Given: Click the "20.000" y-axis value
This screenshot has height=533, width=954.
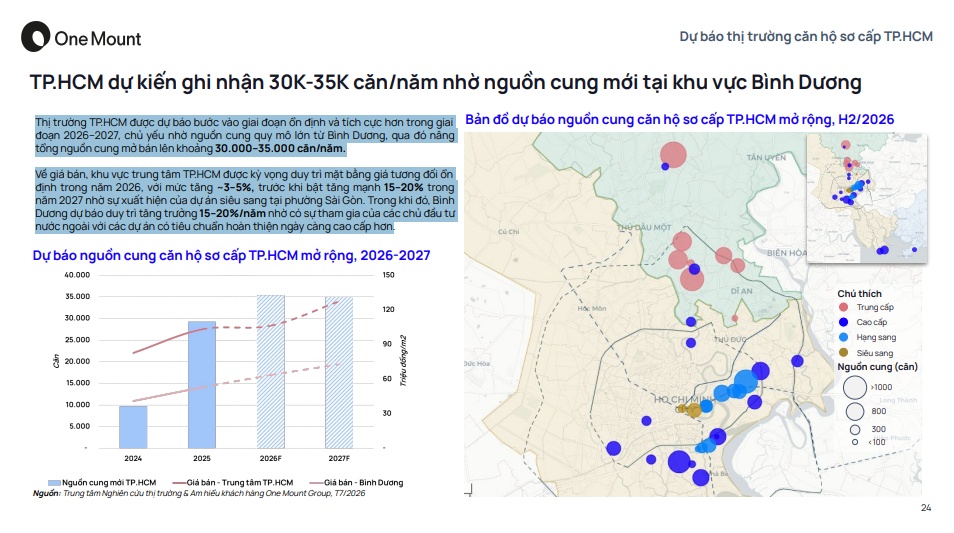Looking at the screenshot, I should [77, 361].
